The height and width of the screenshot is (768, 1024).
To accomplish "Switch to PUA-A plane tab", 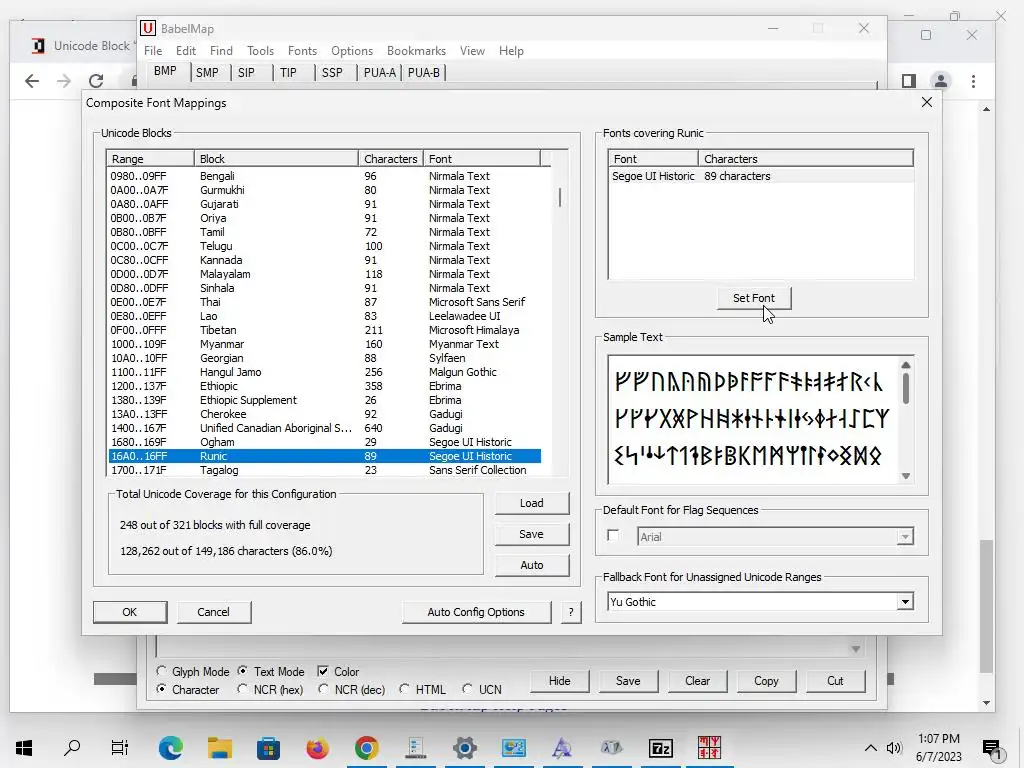I will [x=379, y=72].
